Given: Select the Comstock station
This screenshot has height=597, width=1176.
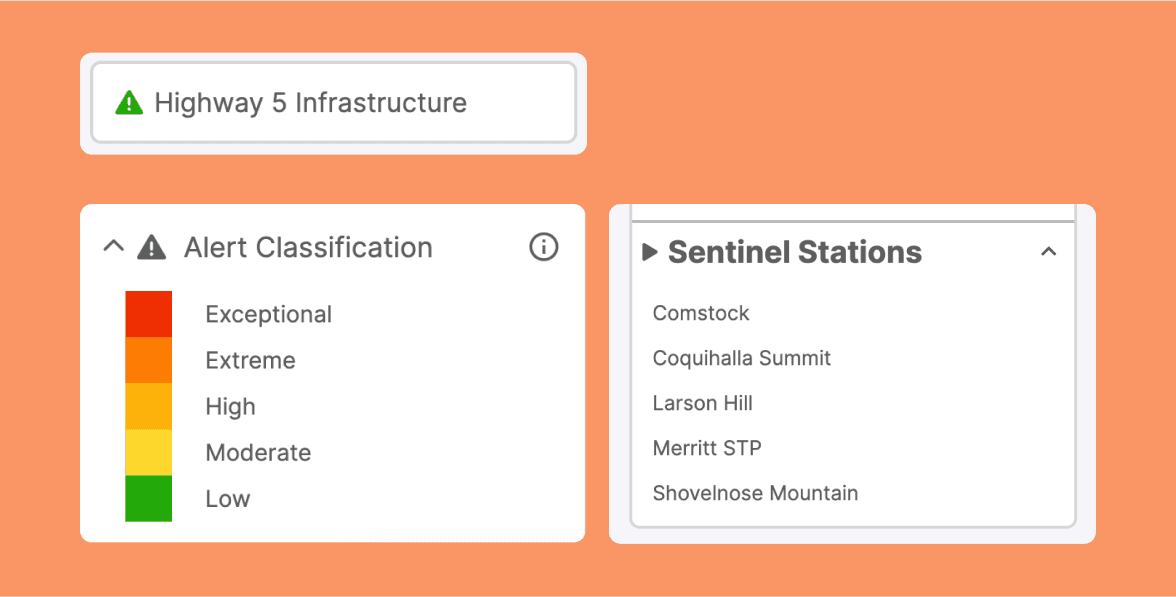Looking at the screenshot, I should coord(701,313).
